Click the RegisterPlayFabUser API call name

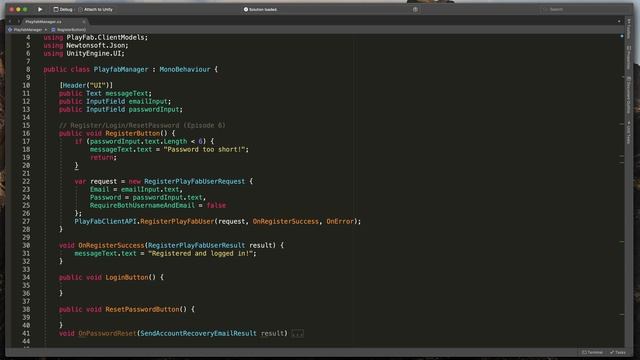(177, 221)
